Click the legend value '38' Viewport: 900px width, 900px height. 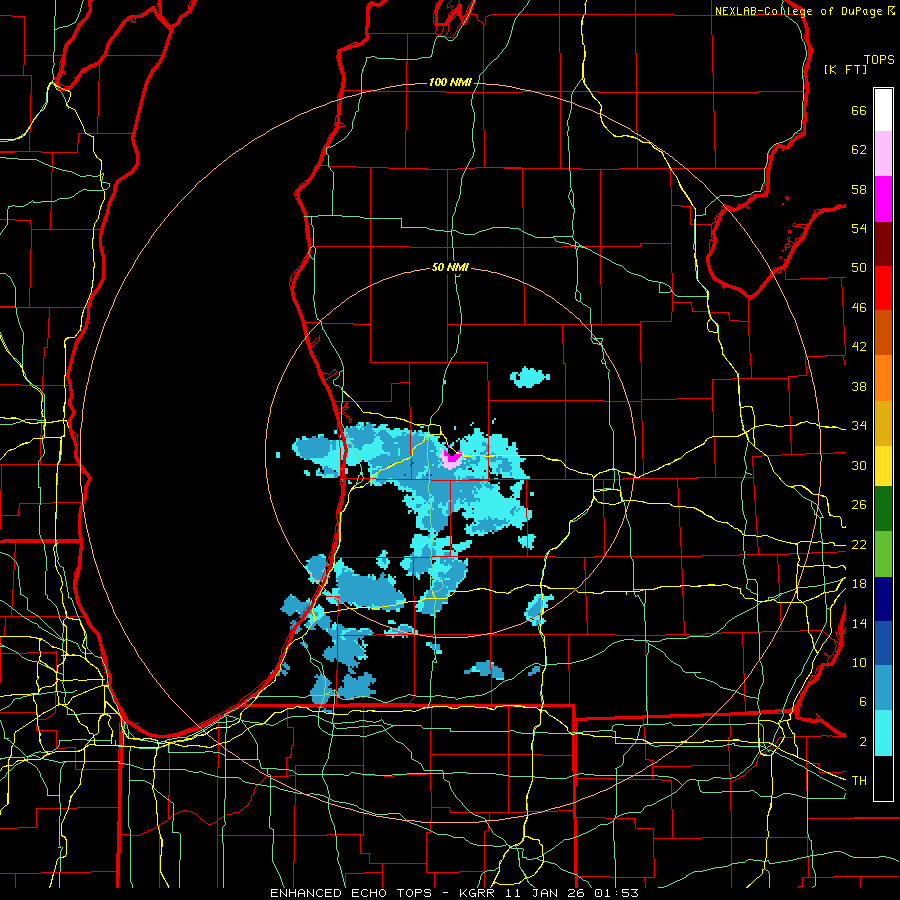pos(859,386)
